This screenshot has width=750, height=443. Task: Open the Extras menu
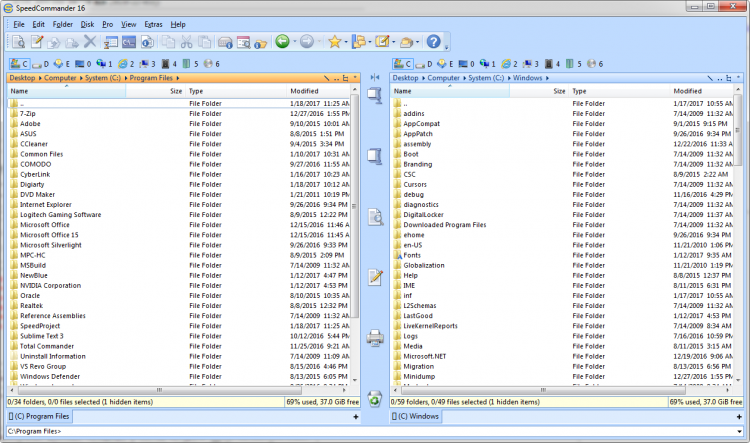click(x=153, y=24)
